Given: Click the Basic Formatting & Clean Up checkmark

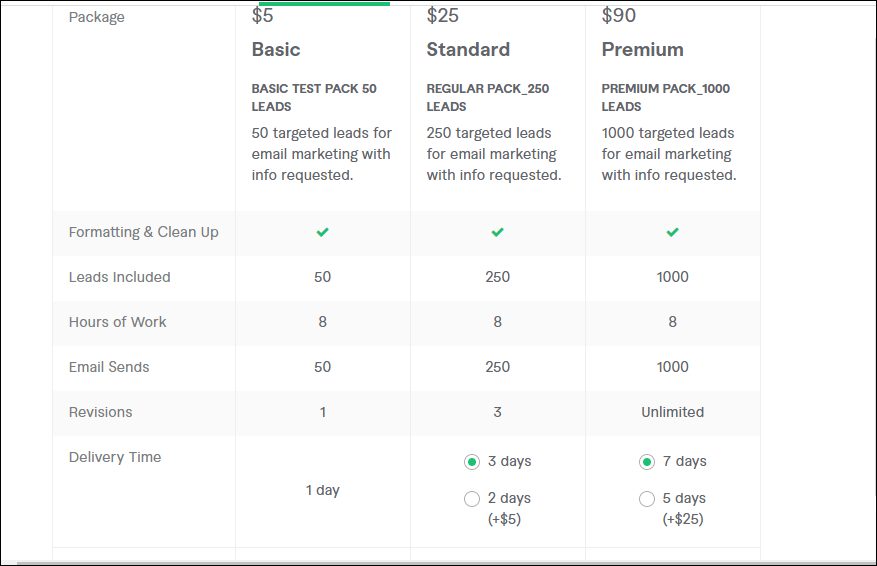Looking at the screenshot, I should click(x=322, y=232).
